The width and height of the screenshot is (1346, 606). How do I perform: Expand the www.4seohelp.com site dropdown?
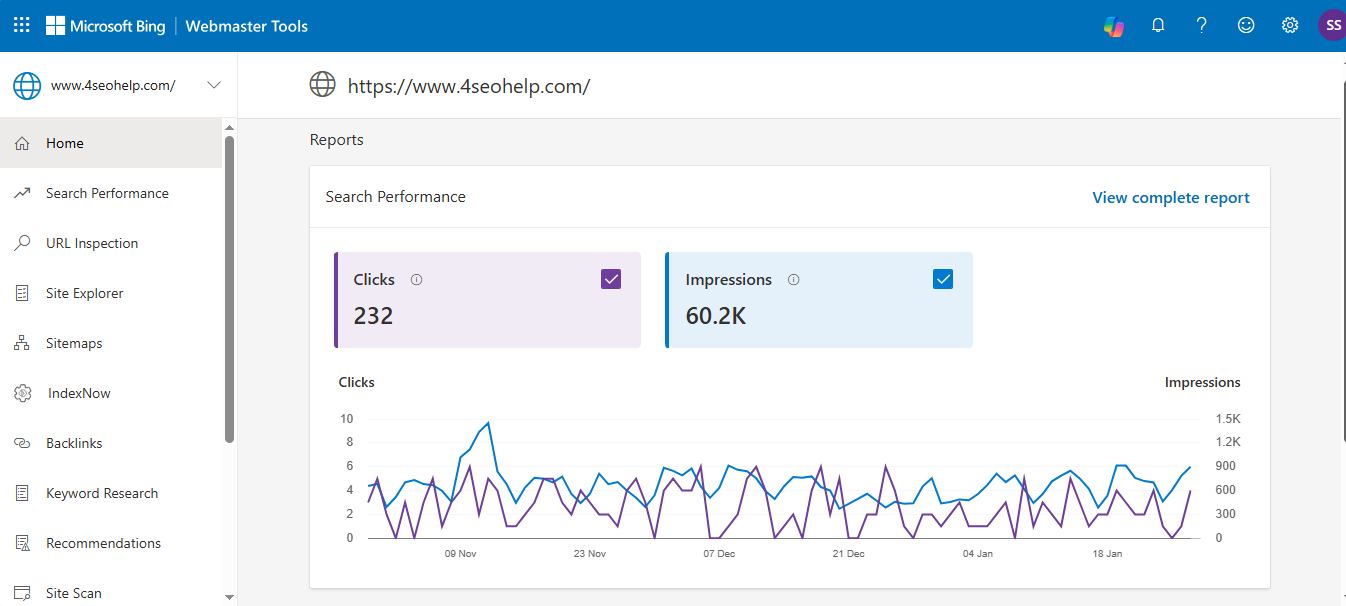[213, 85]
